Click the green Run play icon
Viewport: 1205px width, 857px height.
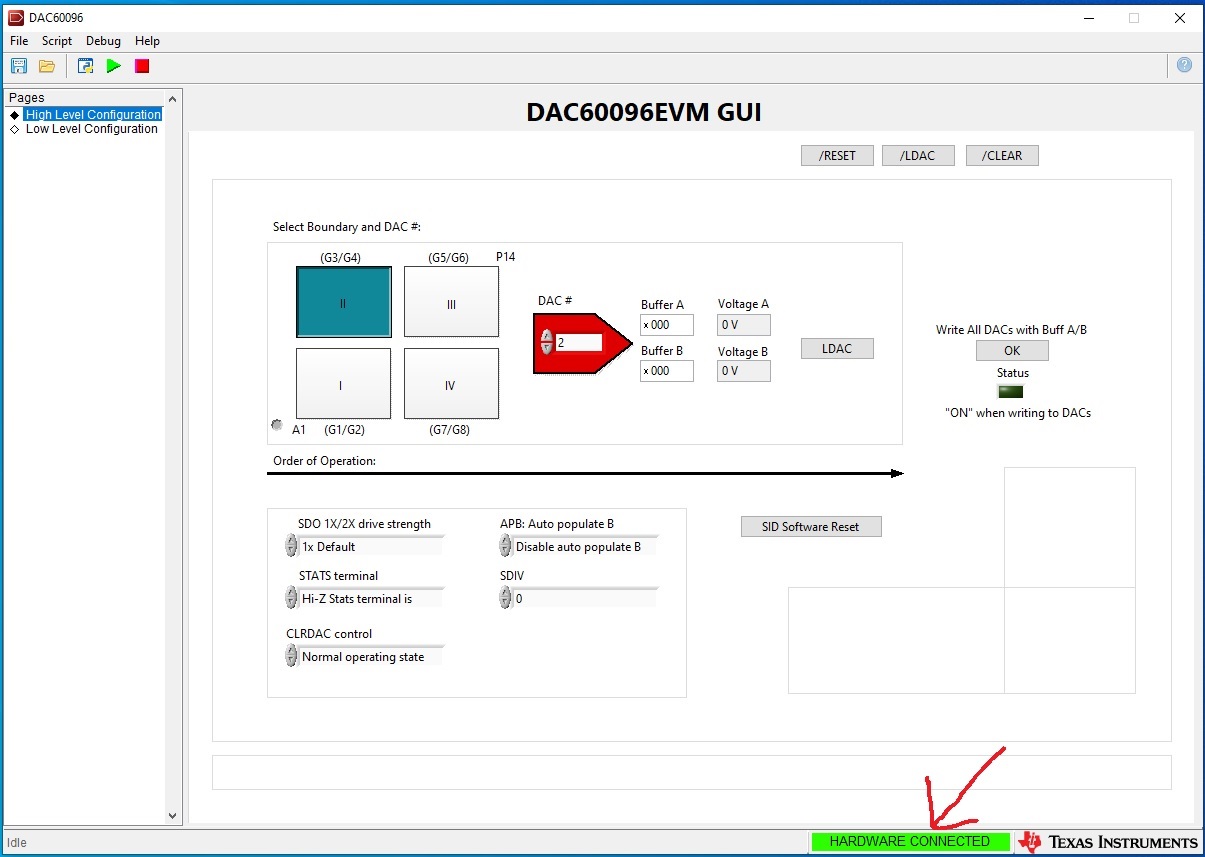click(x=114, y=66)
